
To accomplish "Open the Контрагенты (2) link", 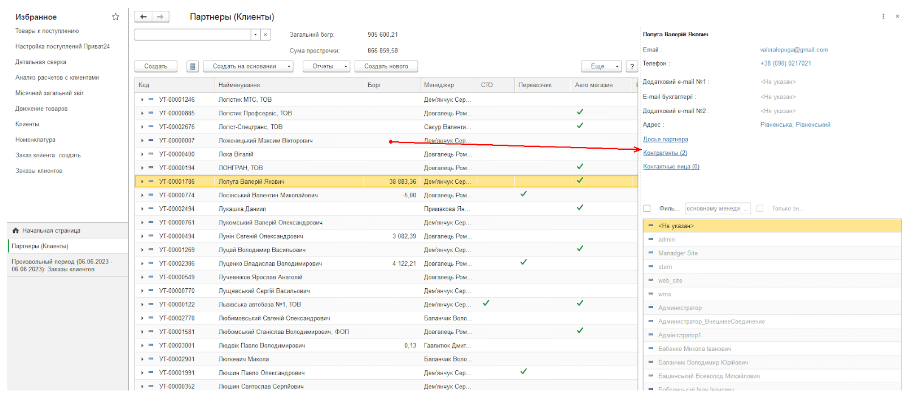I will point(665,153).
